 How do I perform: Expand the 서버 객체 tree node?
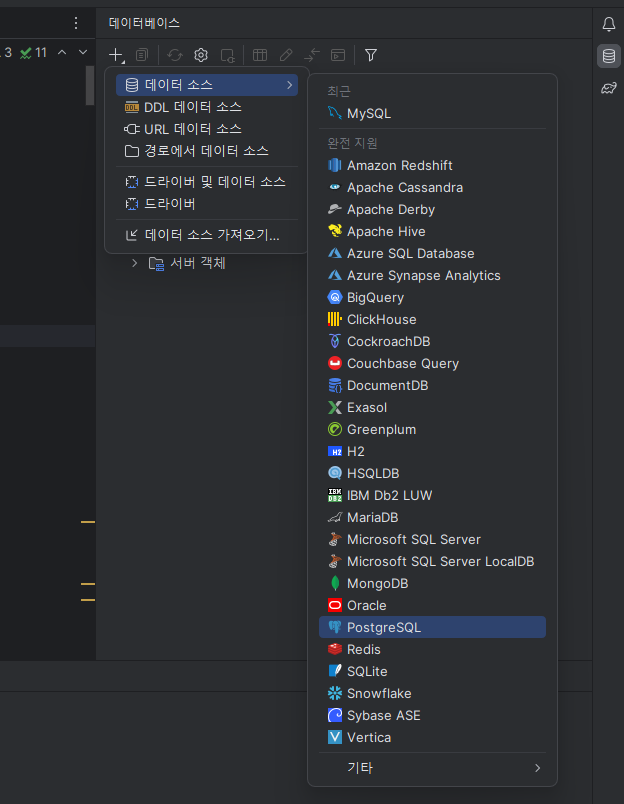pos(134,263)
